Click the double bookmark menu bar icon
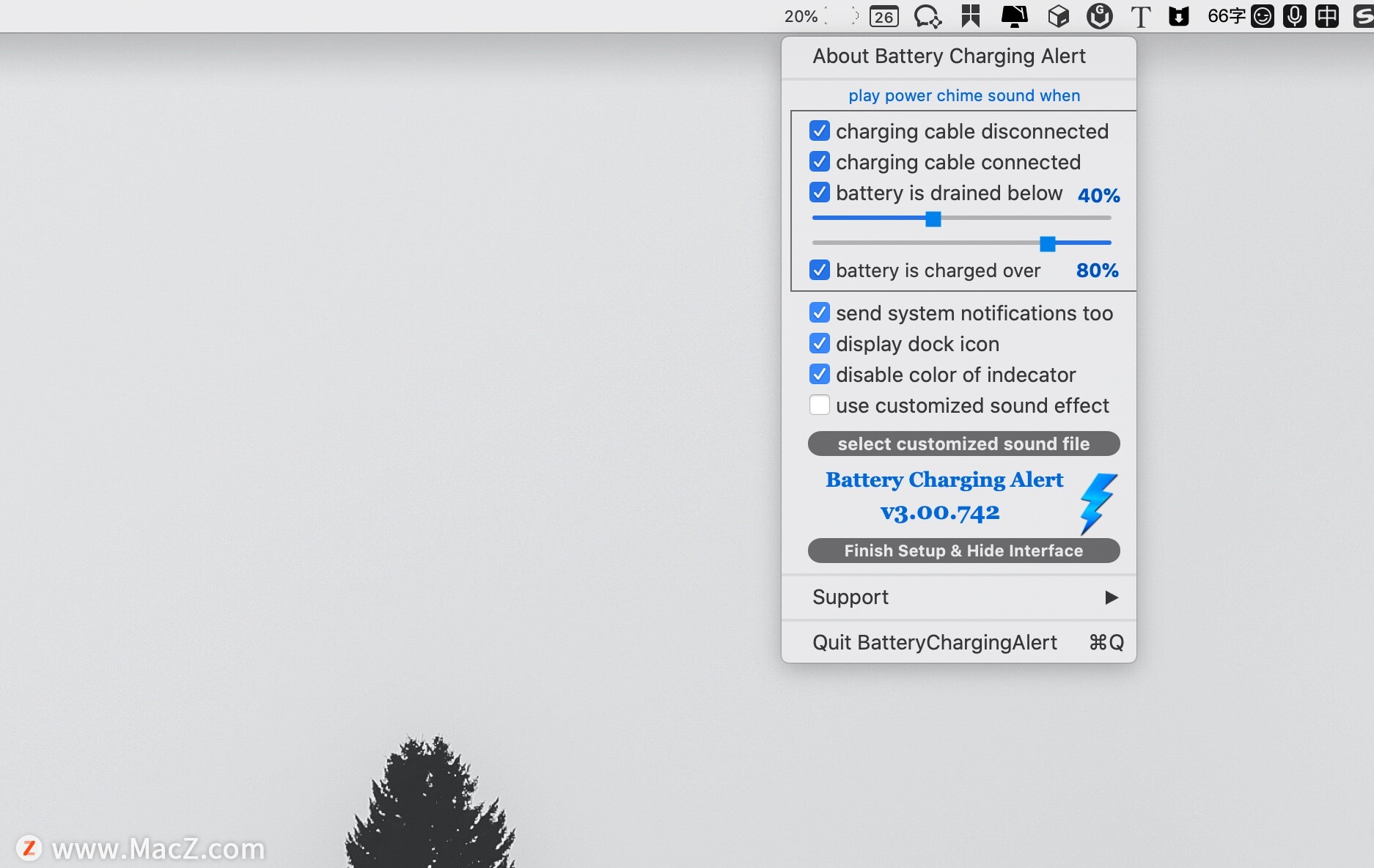1374x868 pixels. click(971, 16)
